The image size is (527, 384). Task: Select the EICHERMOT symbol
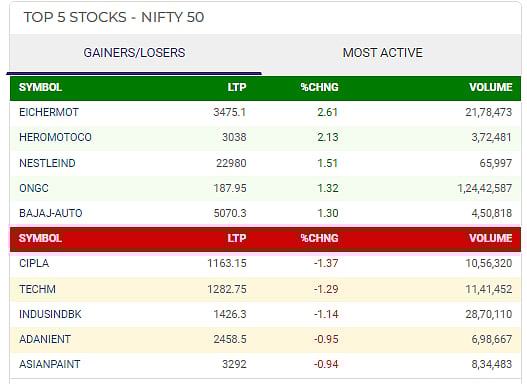click(x=49, y=112)
